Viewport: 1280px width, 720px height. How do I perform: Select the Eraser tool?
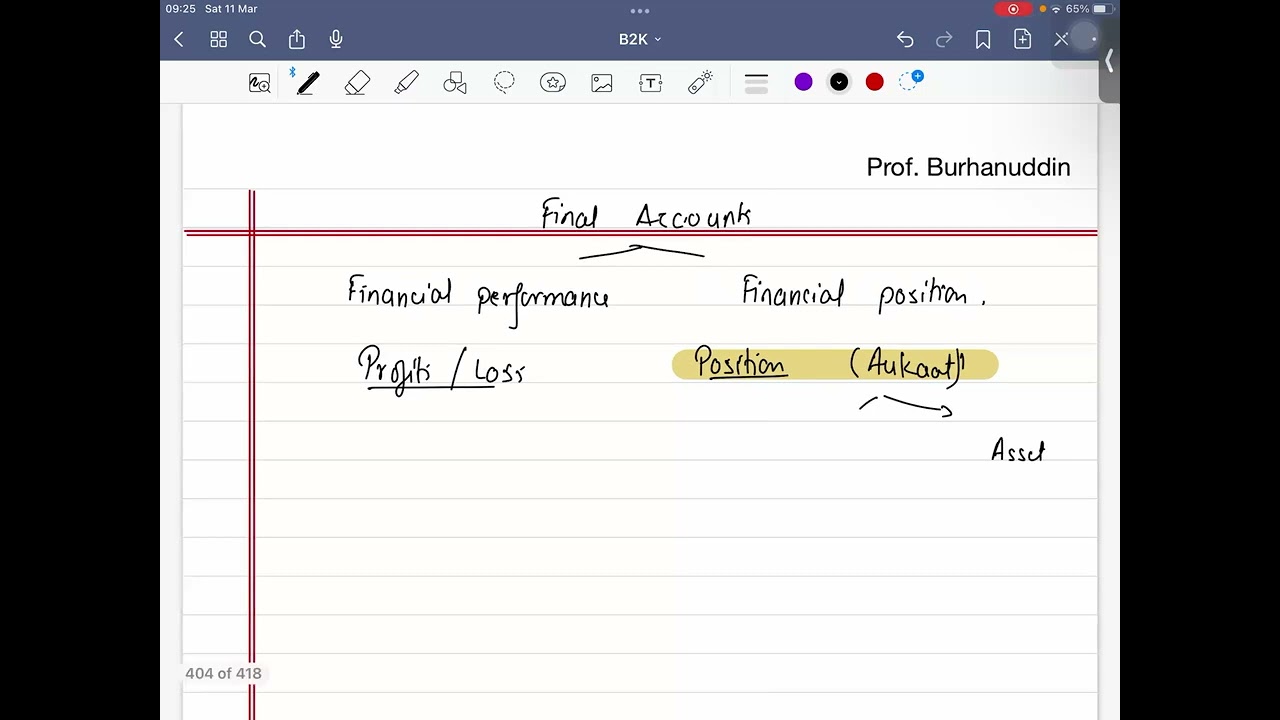(x=357, y=83)
